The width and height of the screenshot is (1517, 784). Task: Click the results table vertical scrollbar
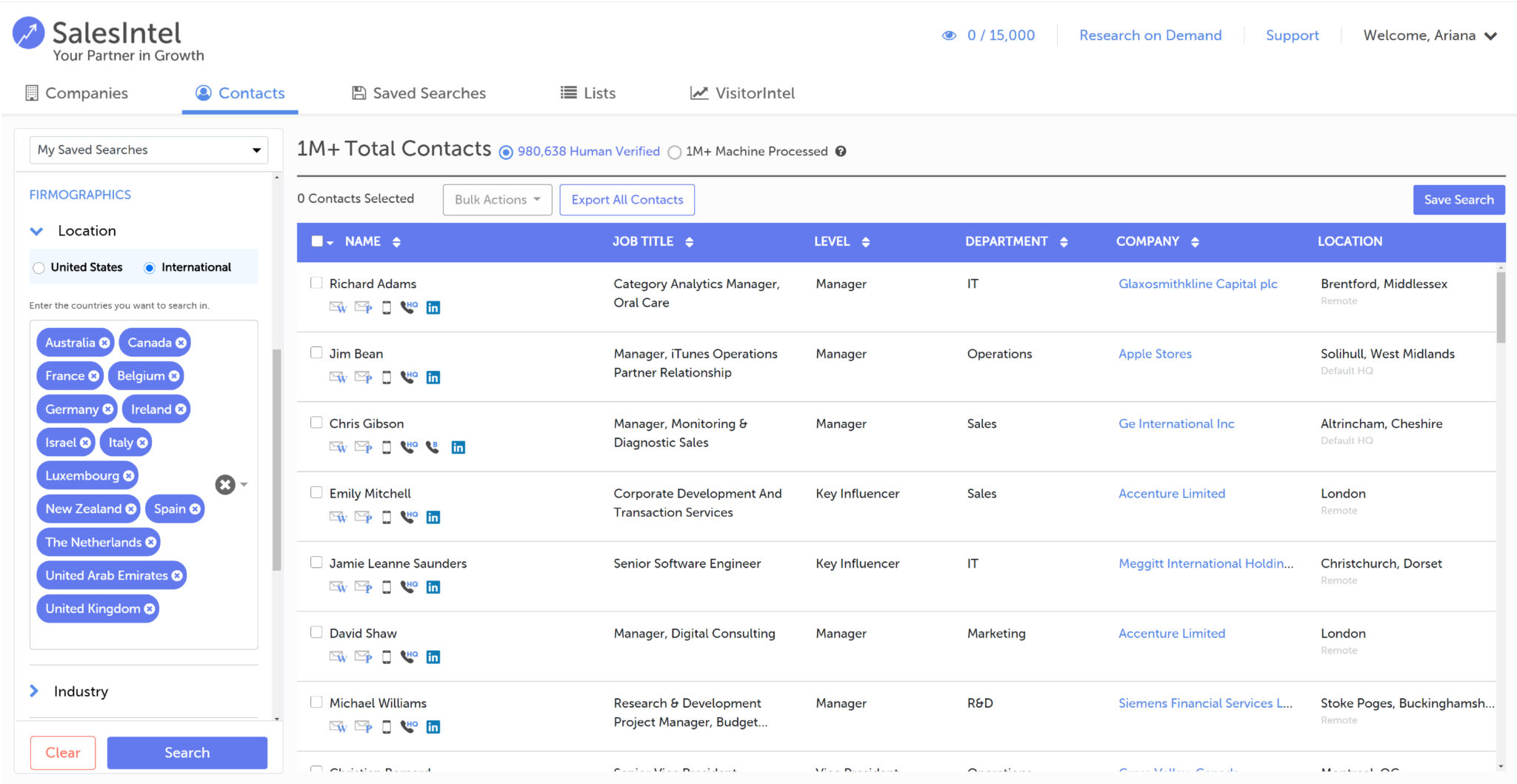coord(1501,307)
